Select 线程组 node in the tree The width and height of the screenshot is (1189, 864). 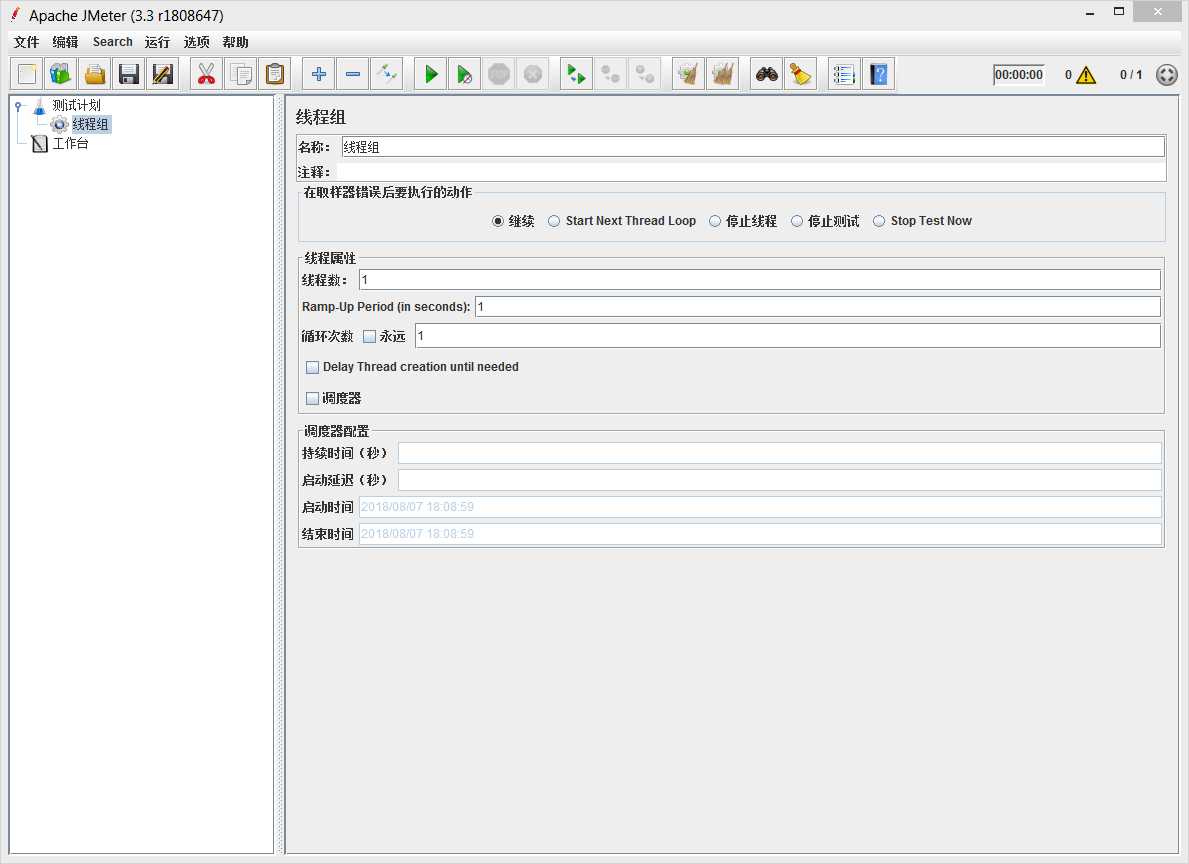click(x=90, y=124)
